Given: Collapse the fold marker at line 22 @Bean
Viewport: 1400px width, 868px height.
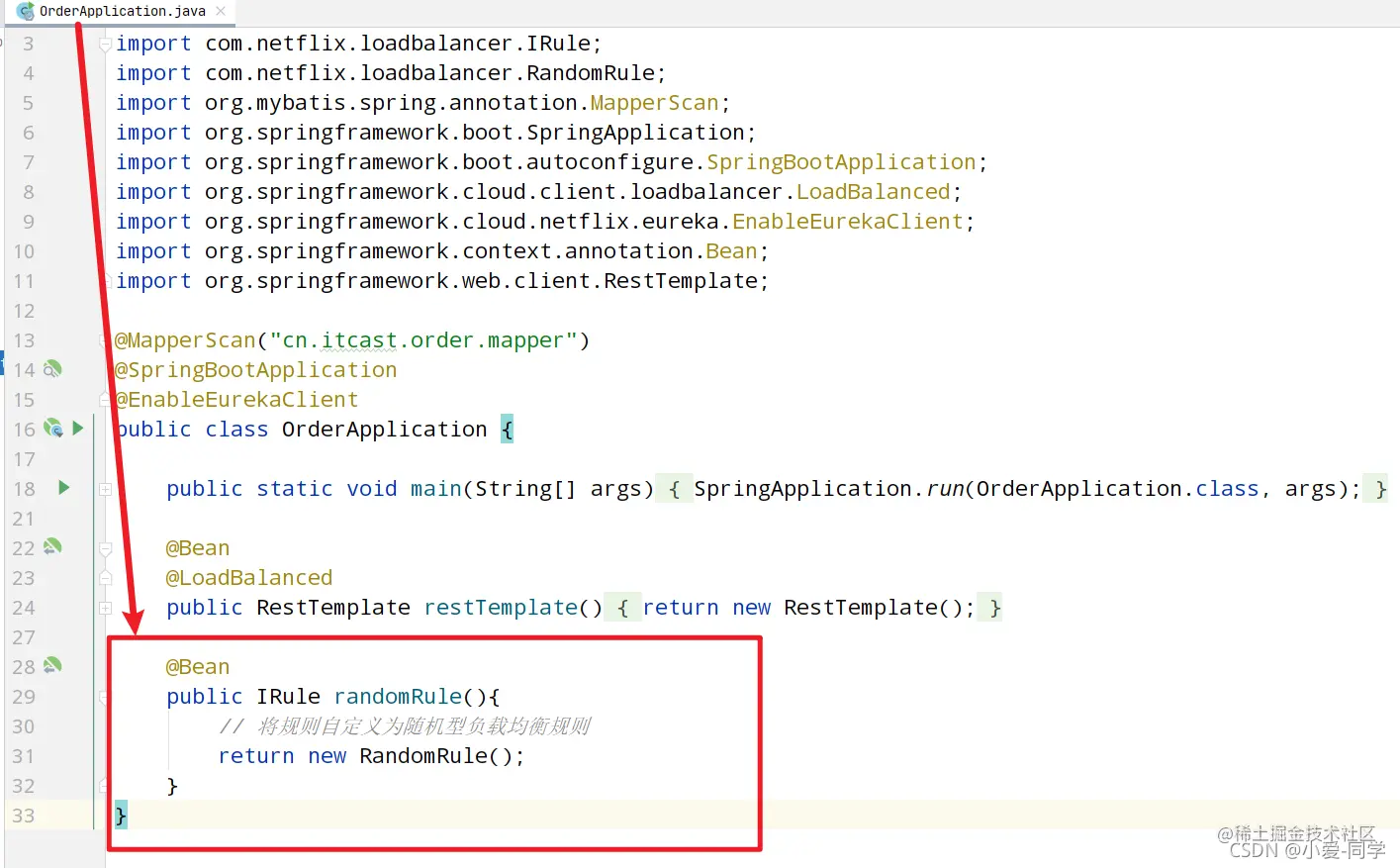Looking at the screenshot, I should [x=105, y=548].
